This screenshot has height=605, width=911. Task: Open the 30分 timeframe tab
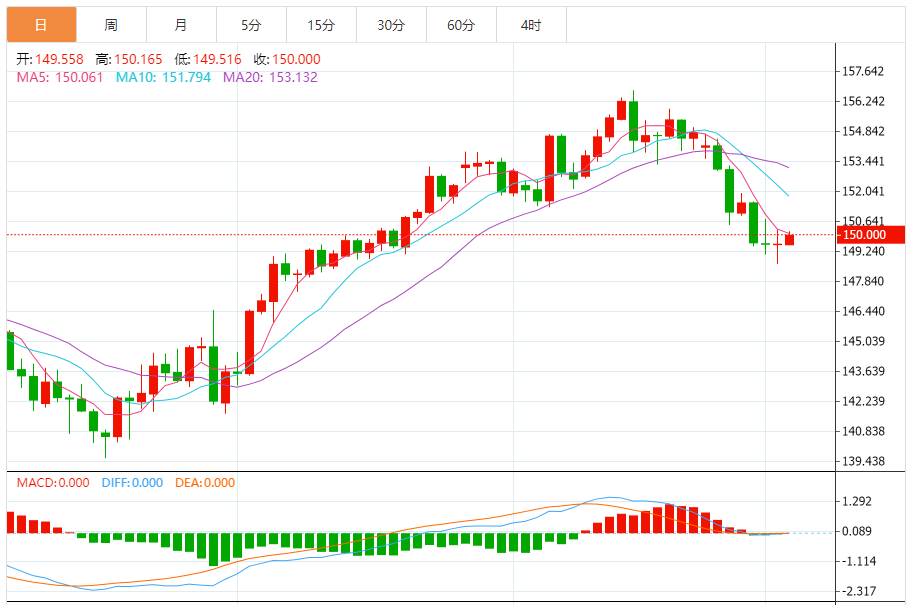tap(391, 25)
